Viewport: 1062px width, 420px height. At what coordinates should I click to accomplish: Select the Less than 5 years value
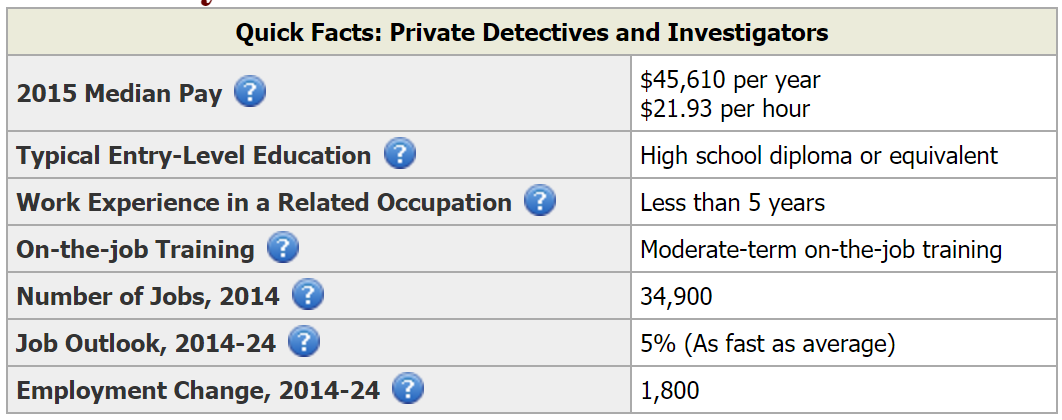click(x=732, y=203)
